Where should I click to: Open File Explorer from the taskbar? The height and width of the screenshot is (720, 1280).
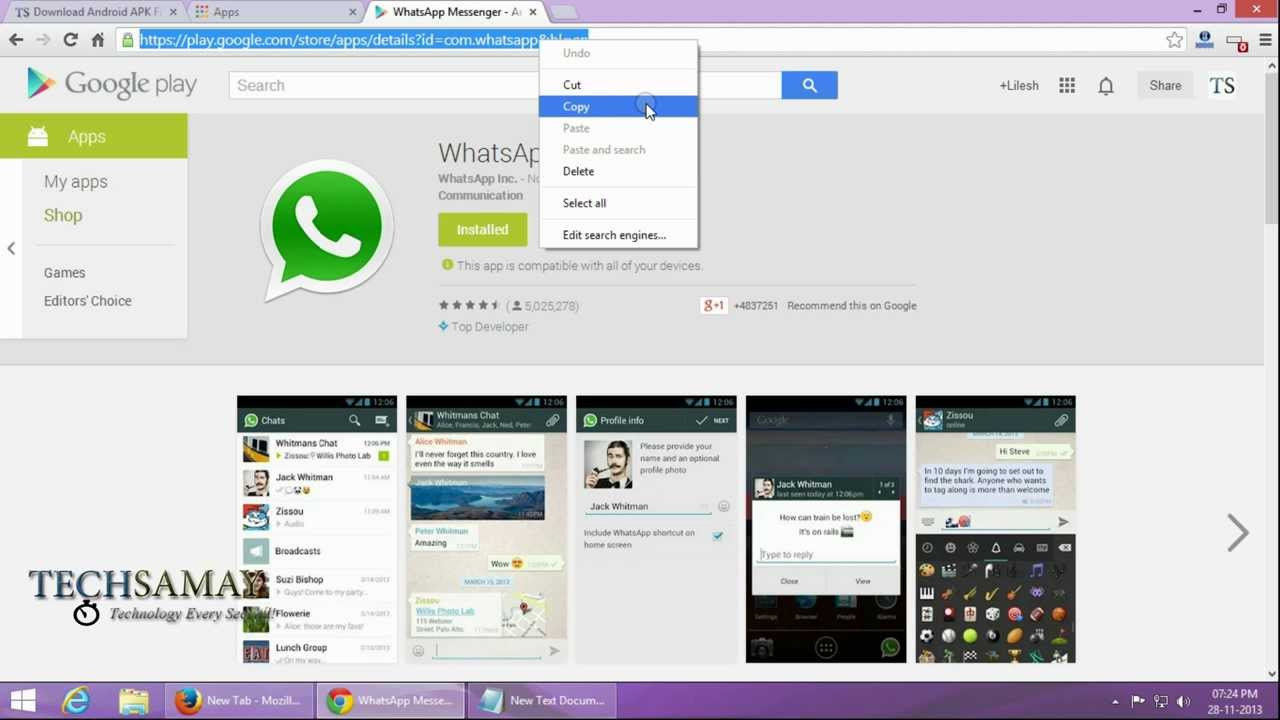pyautogui.click(x=133, y=700)
